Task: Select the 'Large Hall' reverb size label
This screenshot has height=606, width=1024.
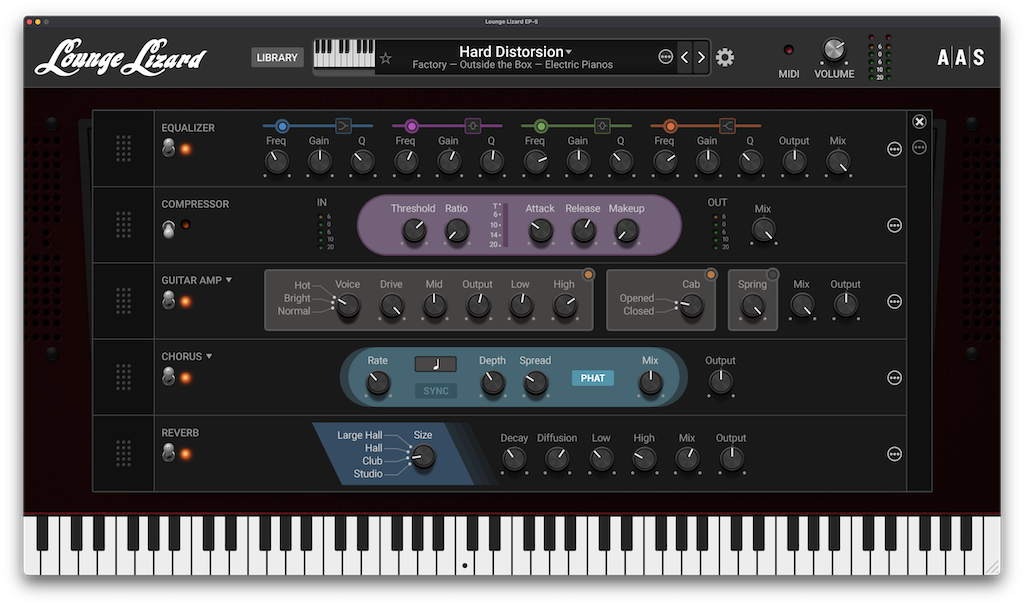Action: [359, 435]
